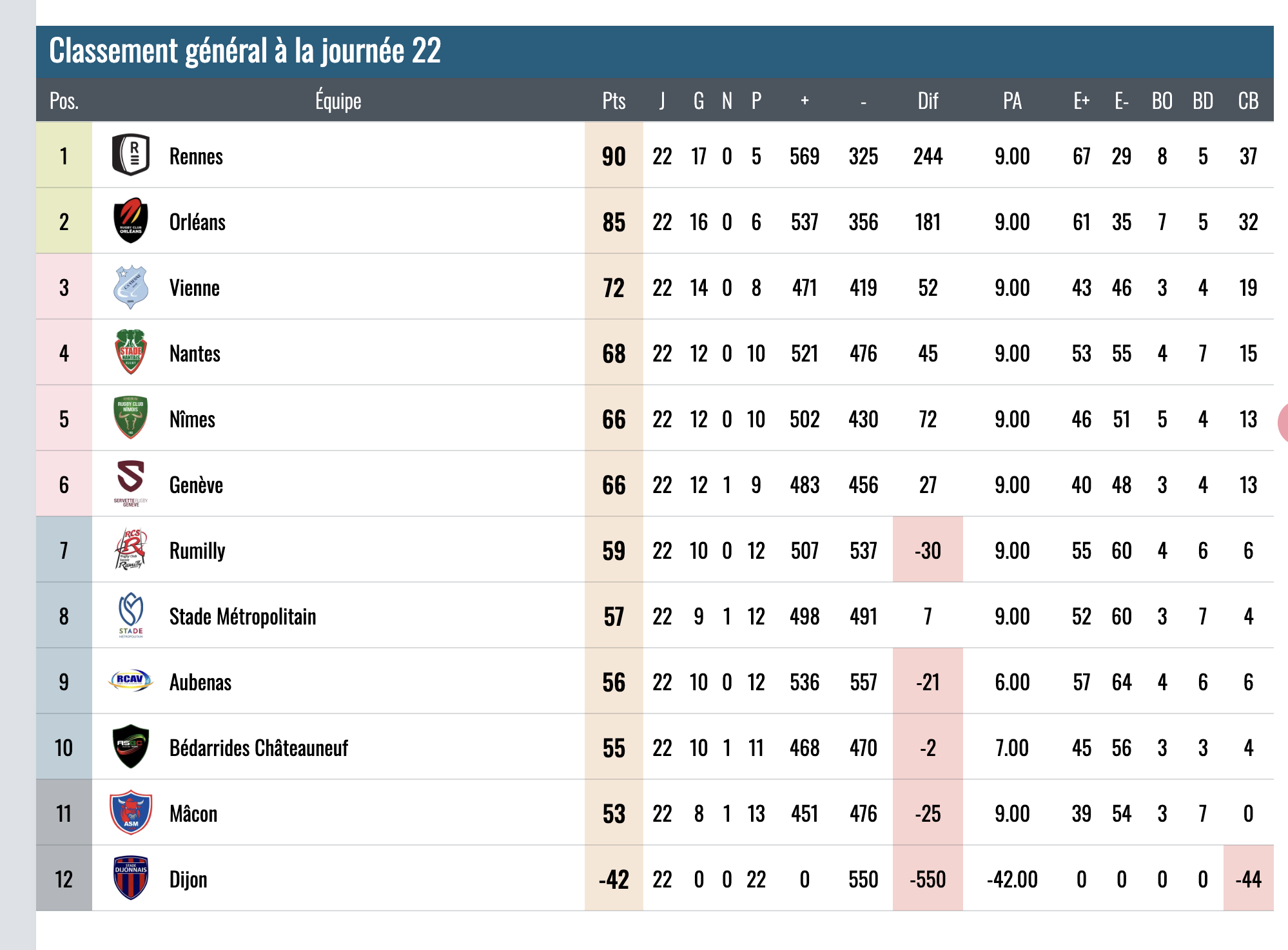Sort by the Pts column header
The image size is (1288, 950).
pos(614,101)
